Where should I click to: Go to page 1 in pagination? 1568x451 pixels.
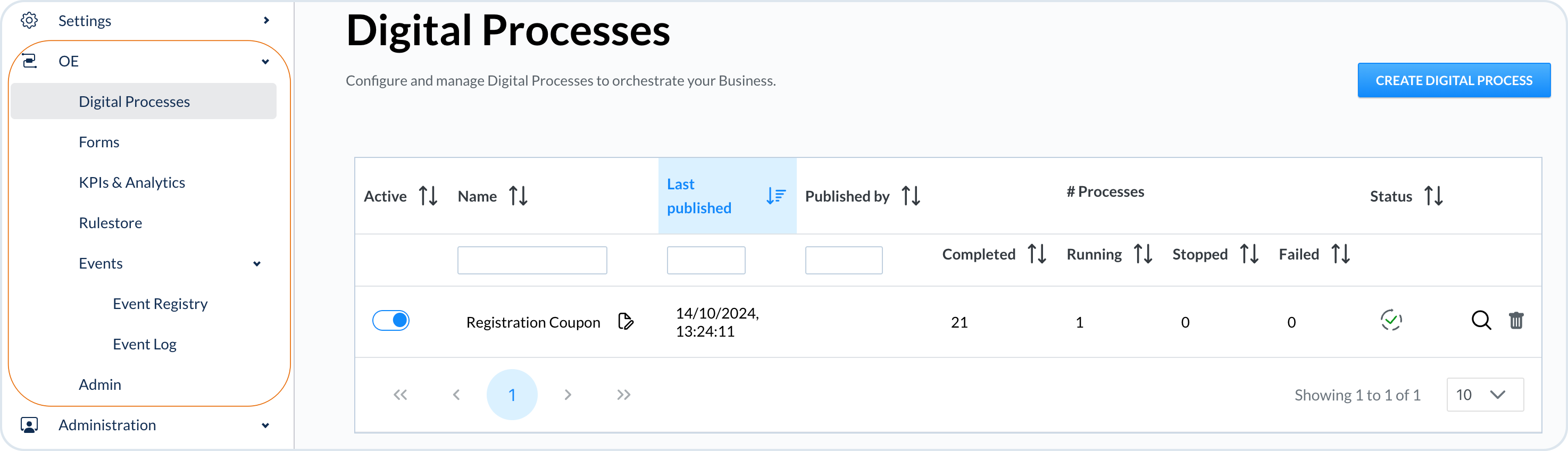click(x=512, y=395)
